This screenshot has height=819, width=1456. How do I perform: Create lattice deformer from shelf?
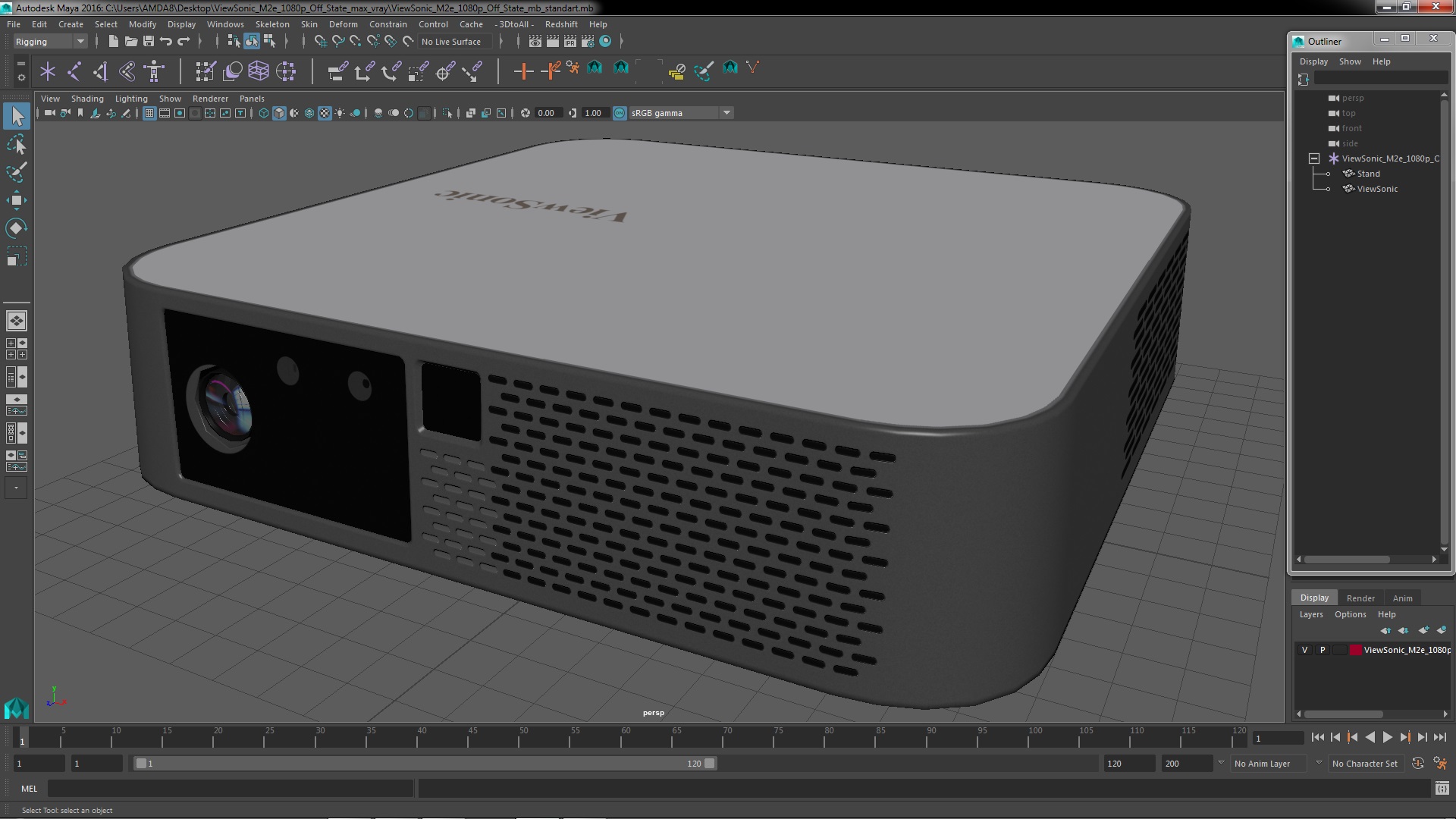pyautogui.click(x=259, y=72)
